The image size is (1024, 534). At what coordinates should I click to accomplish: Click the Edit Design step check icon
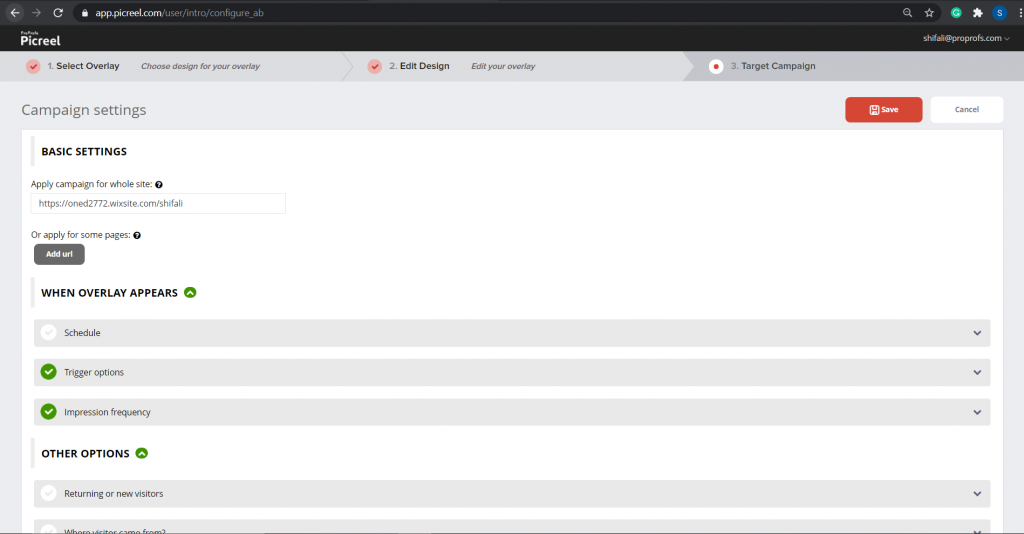point(374,66)
